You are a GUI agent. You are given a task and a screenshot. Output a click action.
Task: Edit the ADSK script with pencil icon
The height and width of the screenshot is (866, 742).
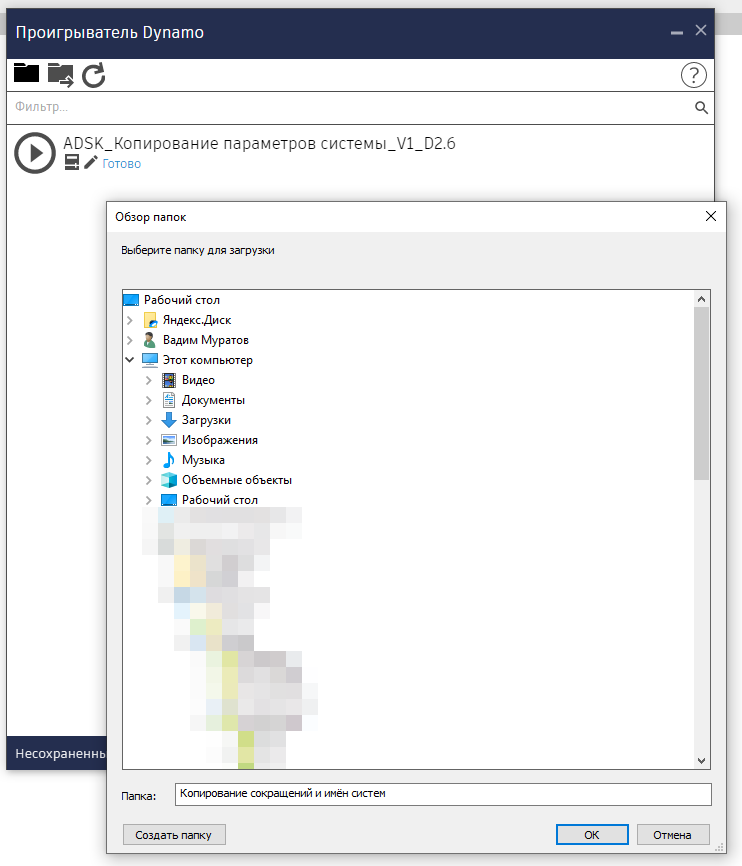(x=91, y=162)
